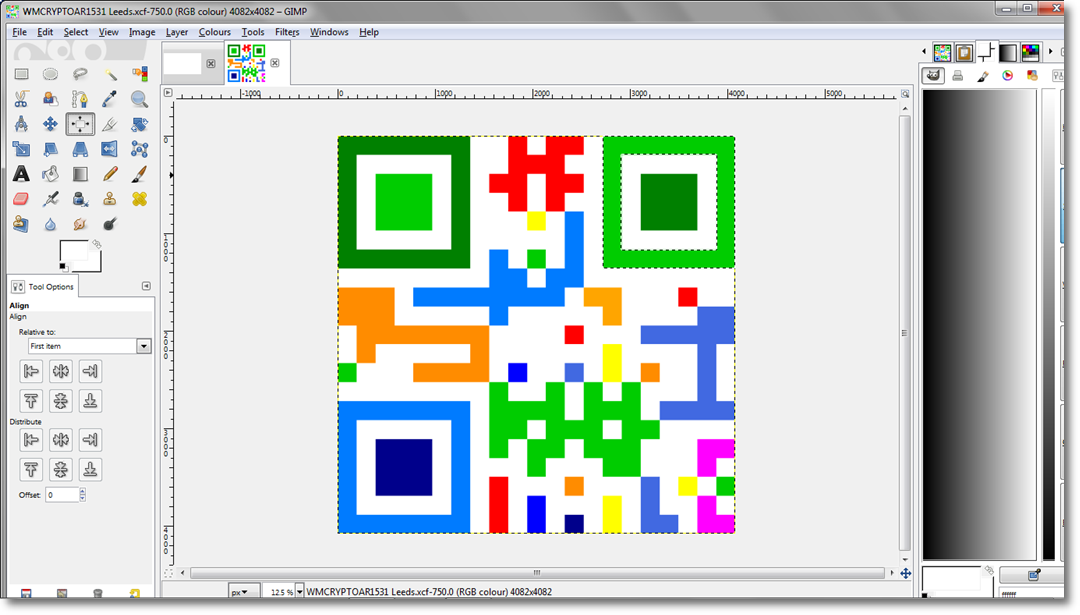Choose the Pencil tool
1080x615 pixels.
110,174
